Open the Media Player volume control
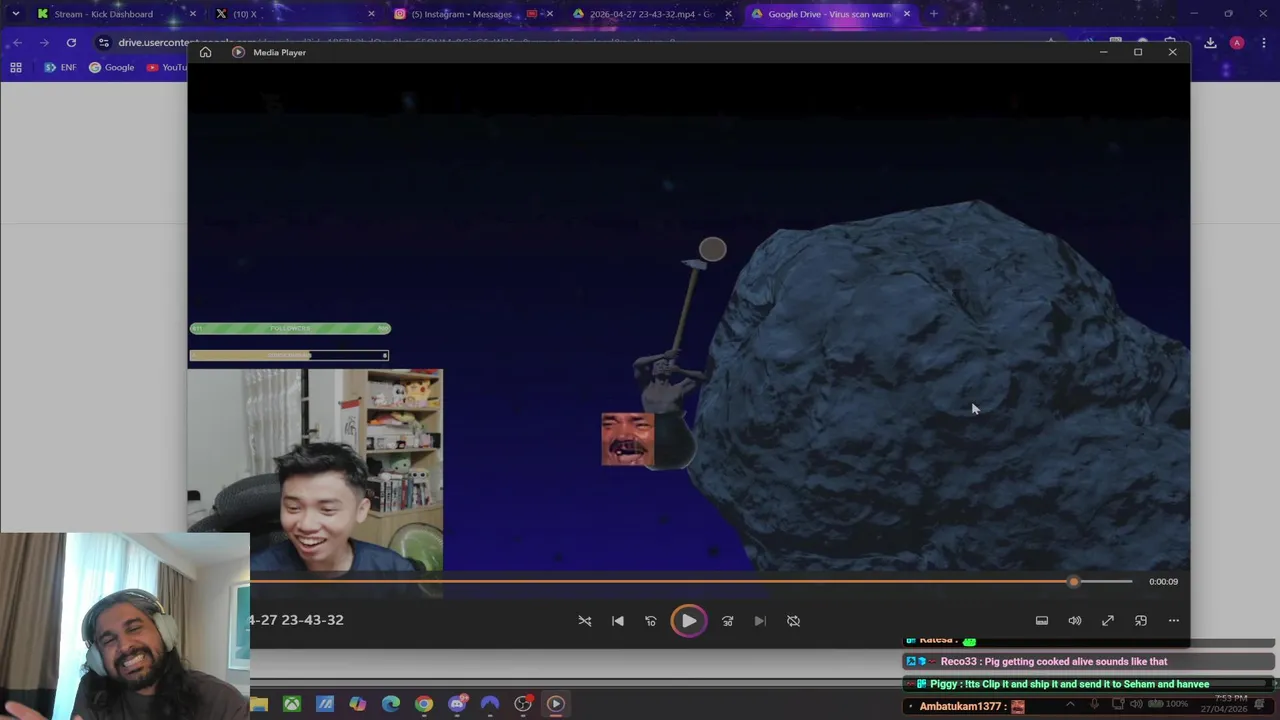Screen dimensions: 1280x720 click(1074, 621)
